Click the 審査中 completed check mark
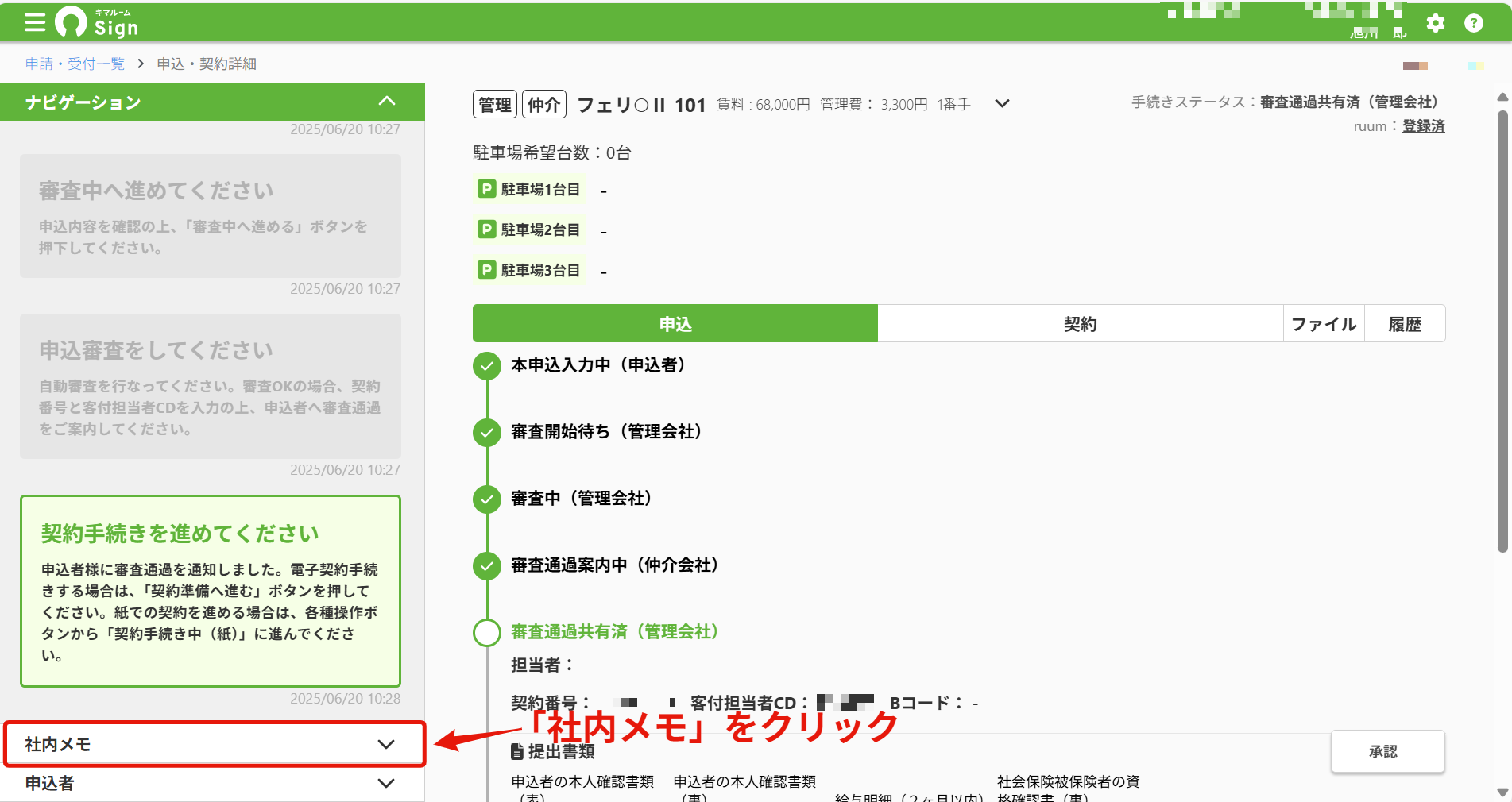Screen dimensions: 1512x802 [x=487, y=499]
